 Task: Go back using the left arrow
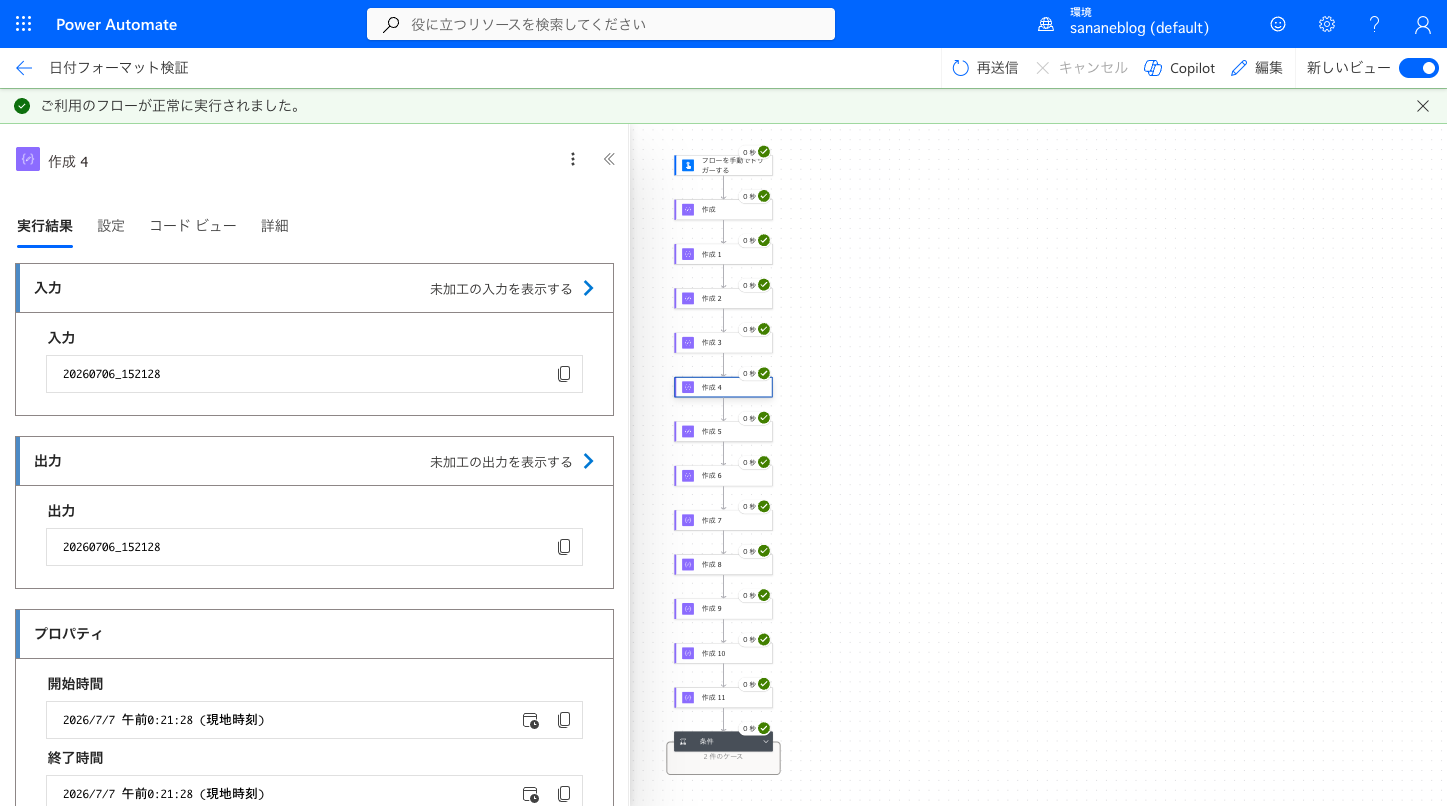[24, 68]
